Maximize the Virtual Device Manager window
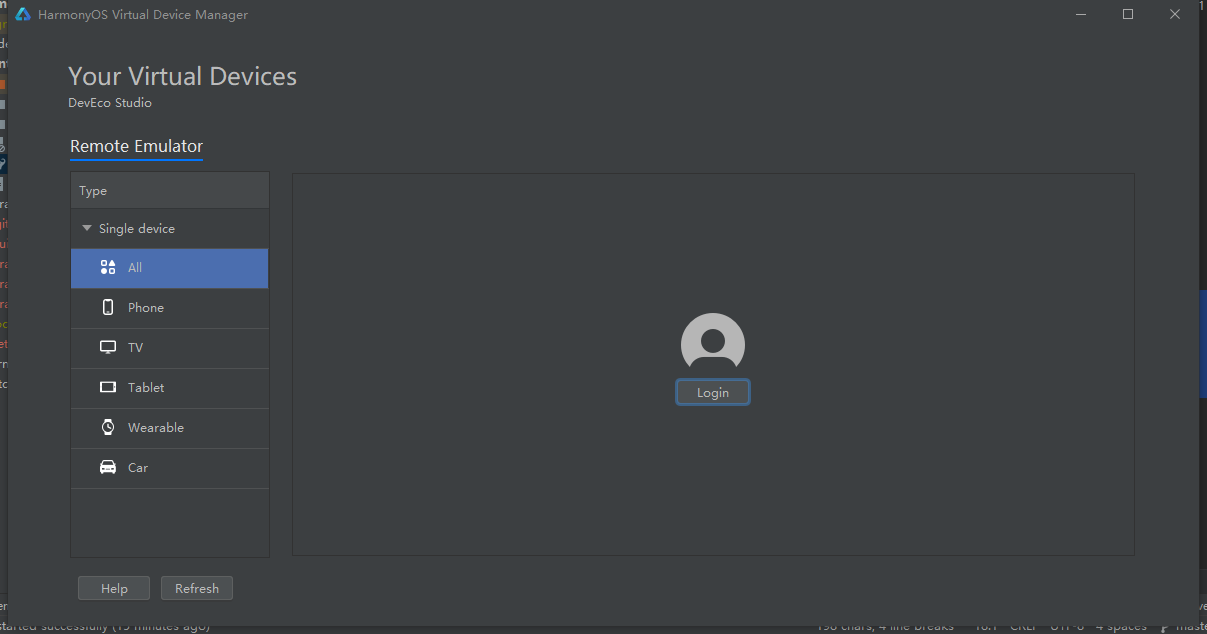 [1128, 14]
